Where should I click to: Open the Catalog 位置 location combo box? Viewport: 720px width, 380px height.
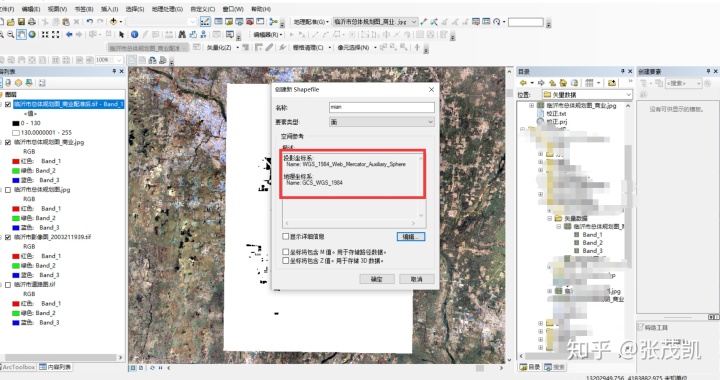pos(587,95)
